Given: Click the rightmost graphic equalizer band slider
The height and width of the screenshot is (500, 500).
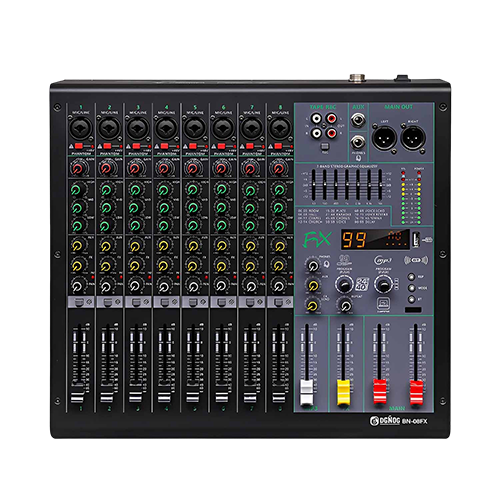Looking at the screenshot, I should tap(380, 185).
